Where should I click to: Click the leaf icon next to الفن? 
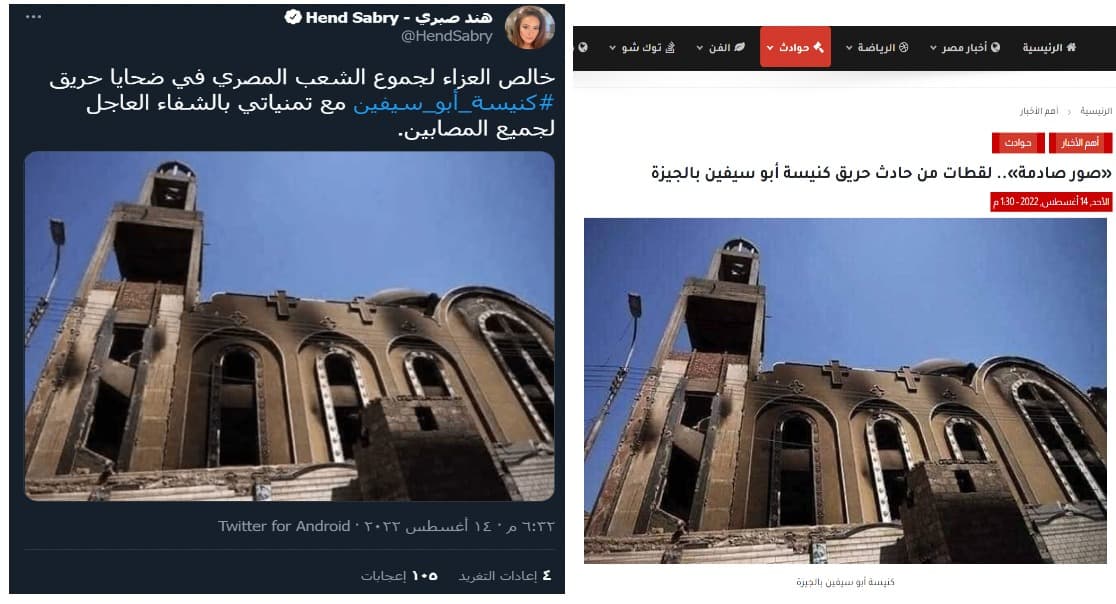[739, 47]
